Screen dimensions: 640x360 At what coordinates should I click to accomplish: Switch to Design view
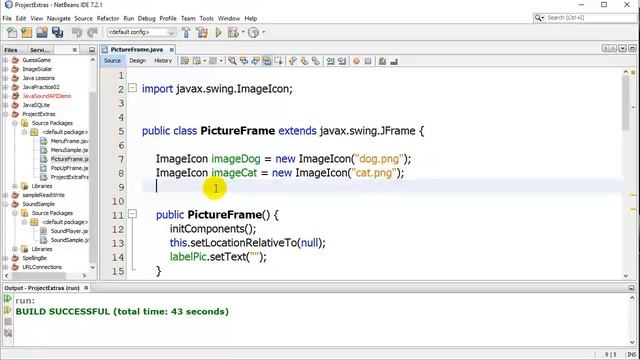click(x=138, y=61)
